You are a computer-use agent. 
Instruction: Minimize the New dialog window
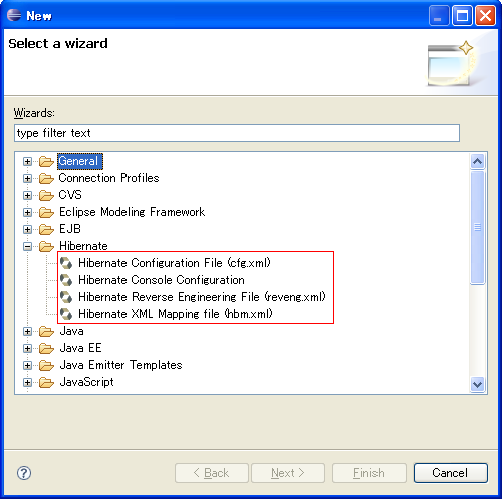[x=439, y=16]
